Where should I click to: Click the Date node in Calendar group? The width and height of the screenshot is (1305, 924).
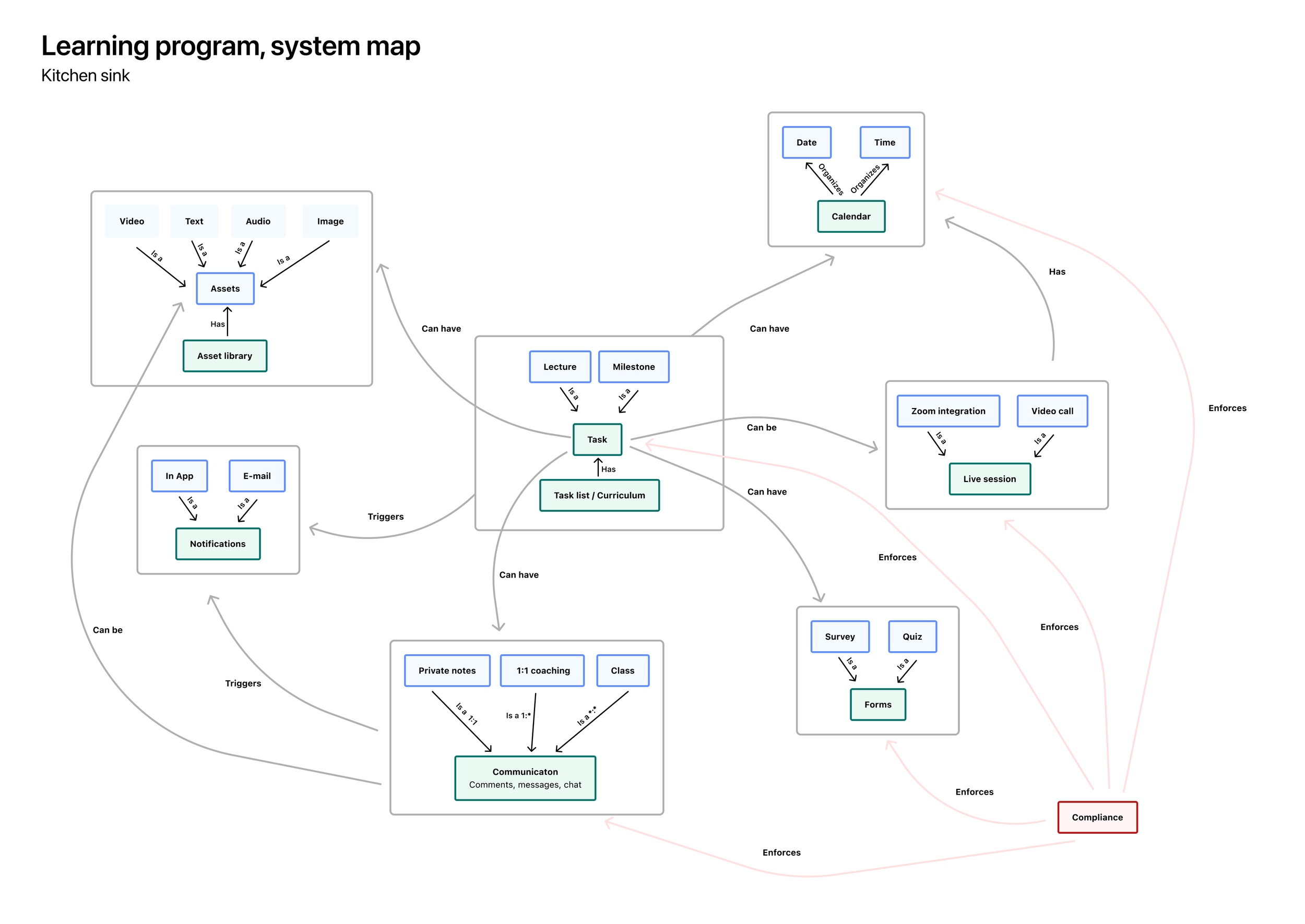pos(806,142)
